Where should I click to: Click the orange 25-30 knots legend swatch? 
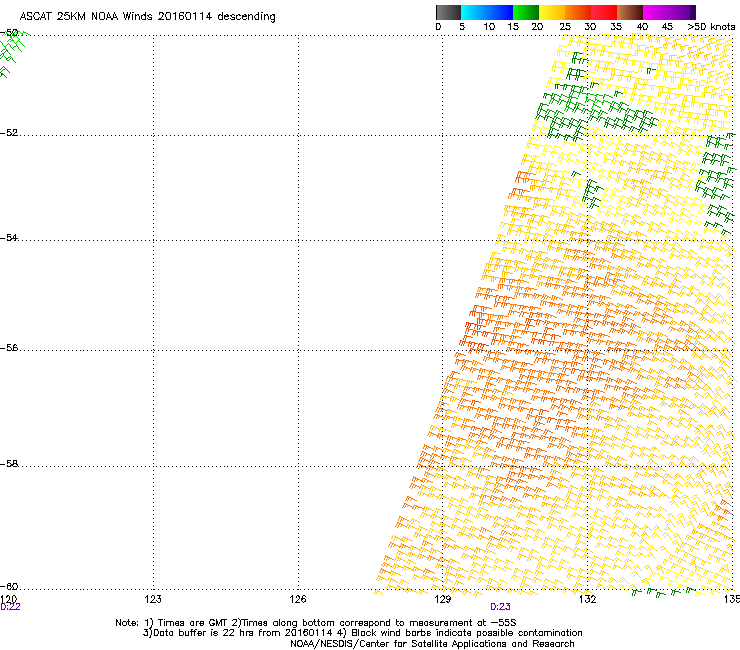point(578,12)
